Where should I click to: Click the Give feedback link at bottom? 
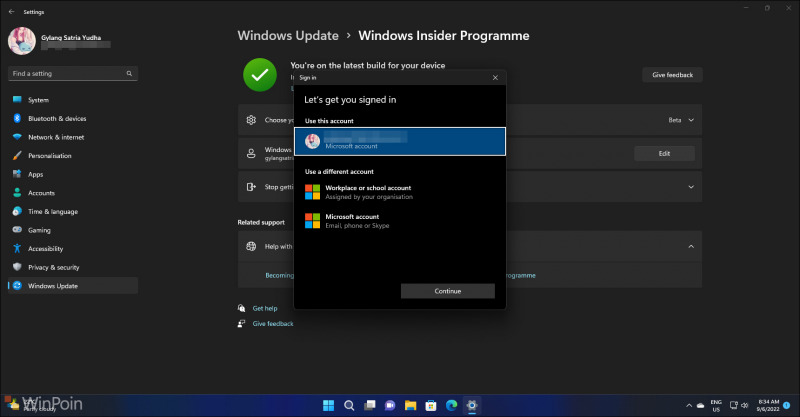[x=273, y=324]
